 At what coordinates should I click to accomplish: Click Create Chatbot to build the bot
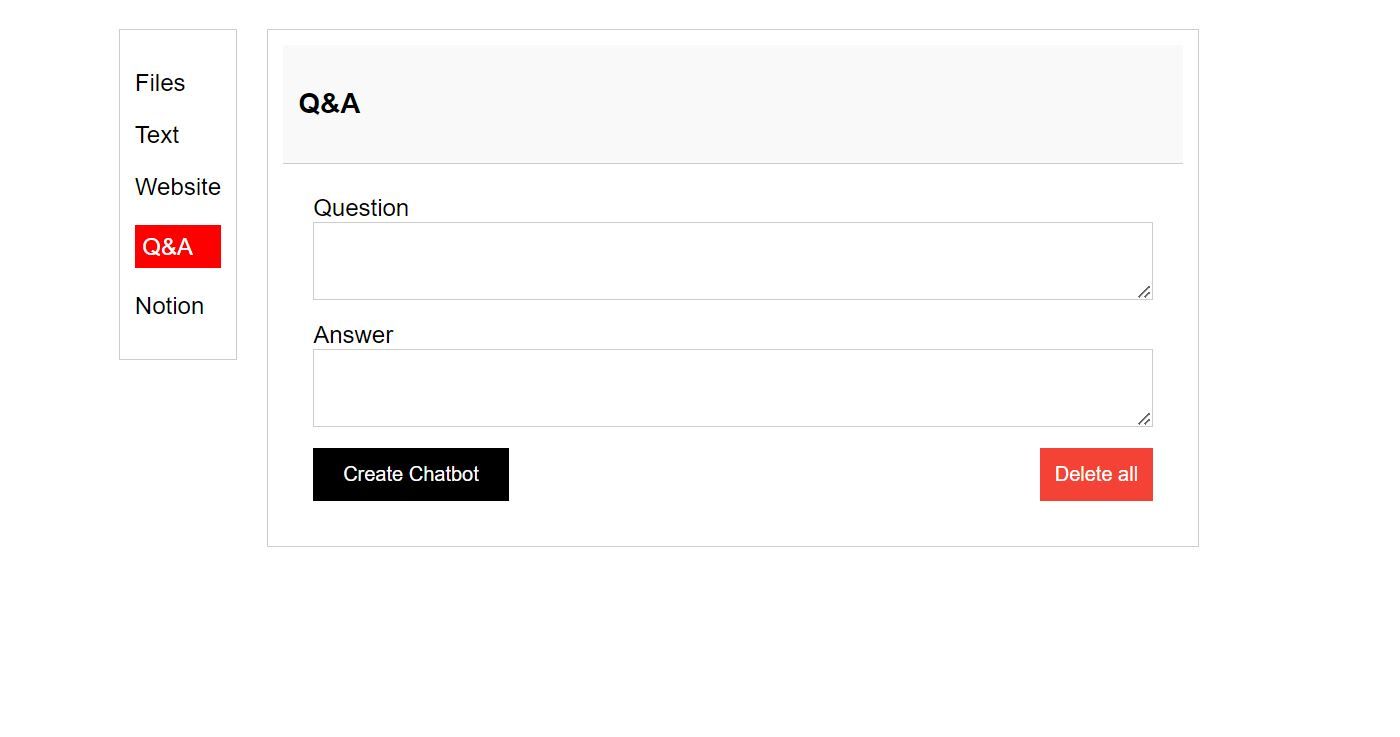click(x=411, y=474)
